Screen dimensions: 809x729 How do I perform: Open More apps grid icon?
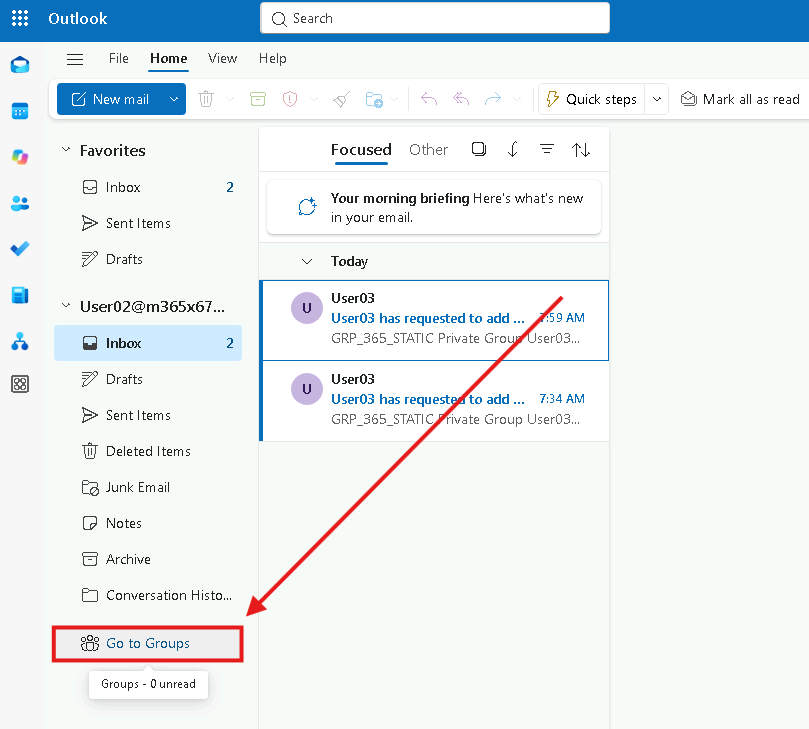click(20, 384)
